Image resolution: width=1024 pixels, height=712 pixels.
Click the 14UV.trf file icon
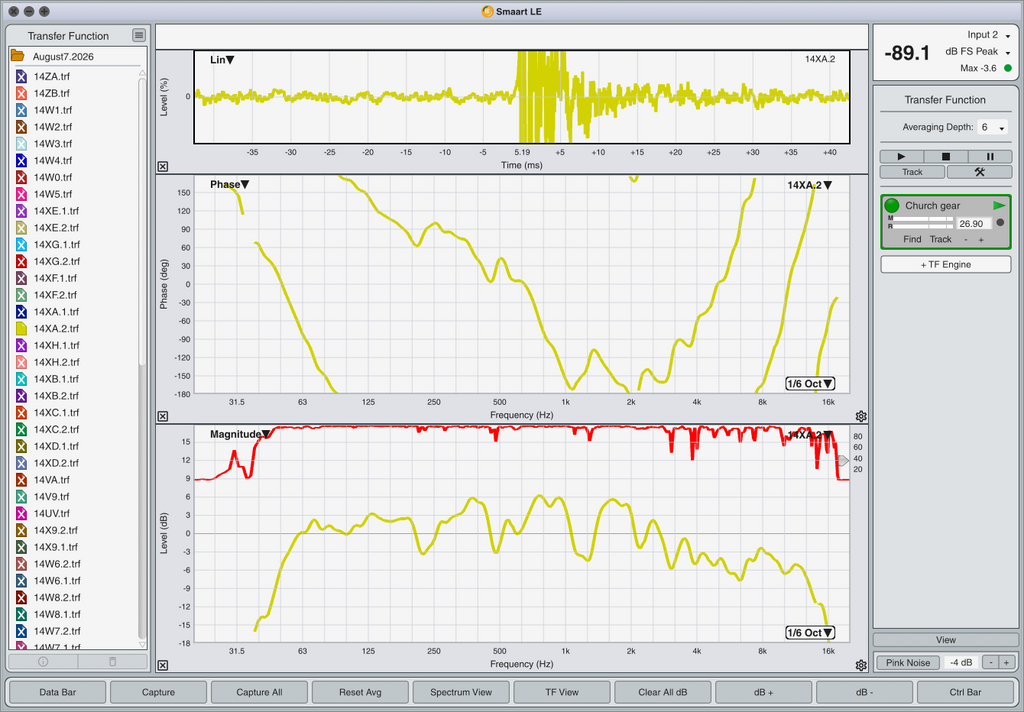click(21, 513)
